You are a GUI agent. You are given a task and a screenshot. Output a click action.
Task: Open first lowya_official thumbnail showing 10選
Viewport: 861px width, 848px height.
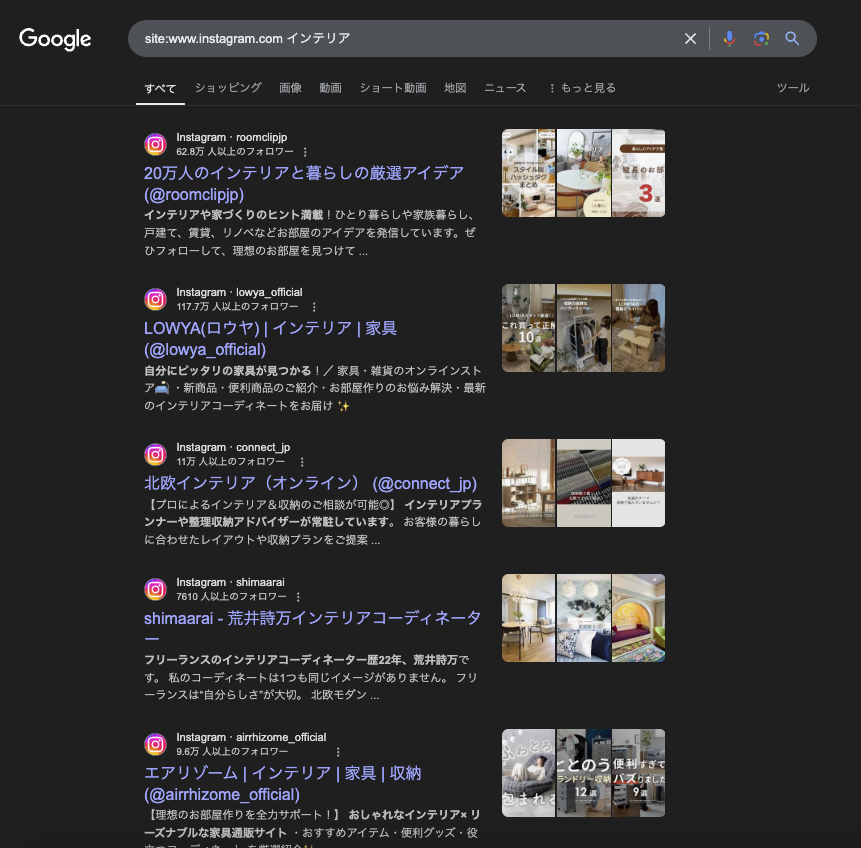pyautogui.click(x=528, y=328)
